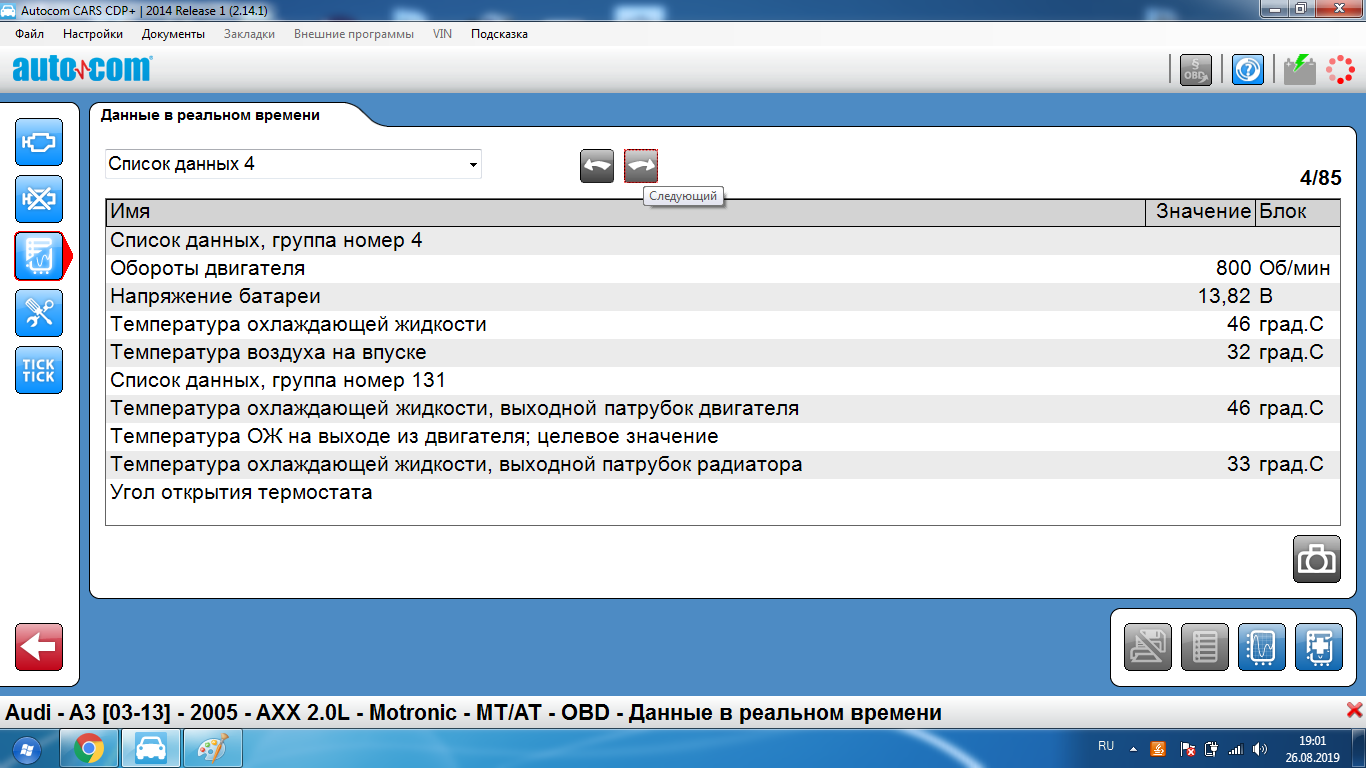The image size is (1366, 768).
Task: Click the Значение column header
Action: (1200, 212)
